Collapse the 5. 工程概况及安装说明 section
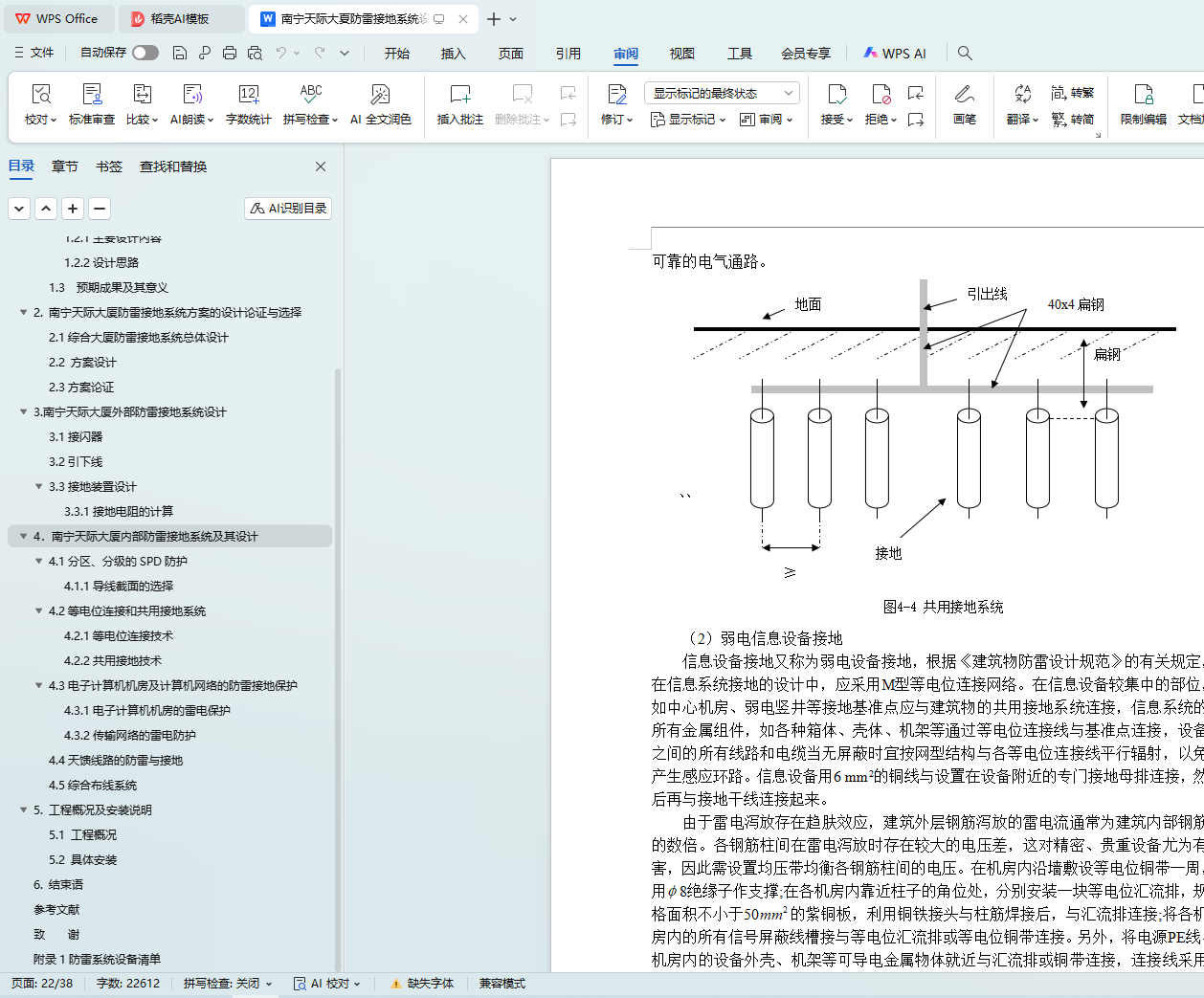1204x998 pixels. pos(24,810)
